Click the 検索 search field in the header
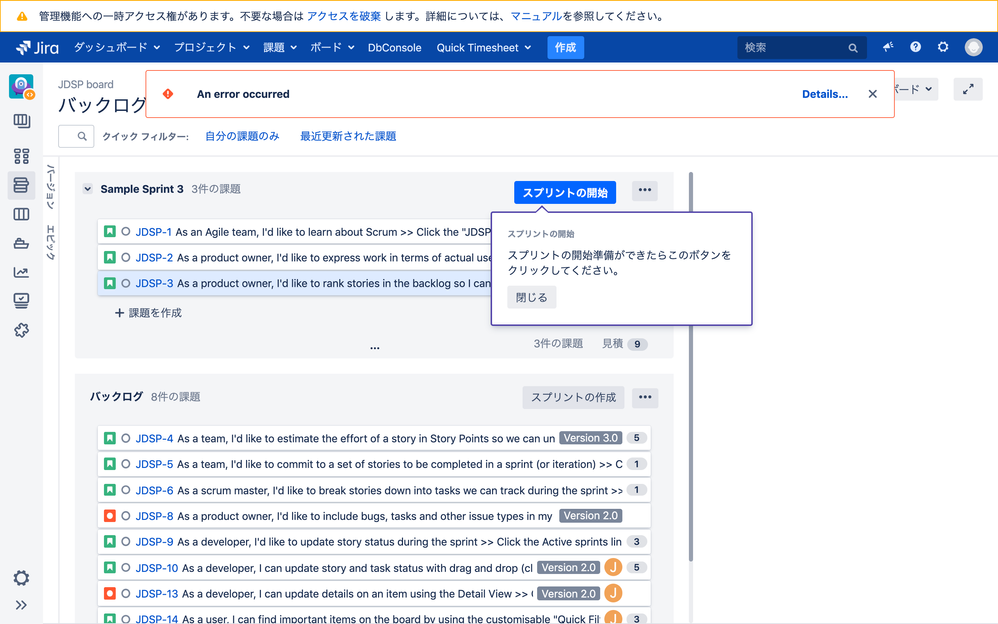 [x=801, y=48]
